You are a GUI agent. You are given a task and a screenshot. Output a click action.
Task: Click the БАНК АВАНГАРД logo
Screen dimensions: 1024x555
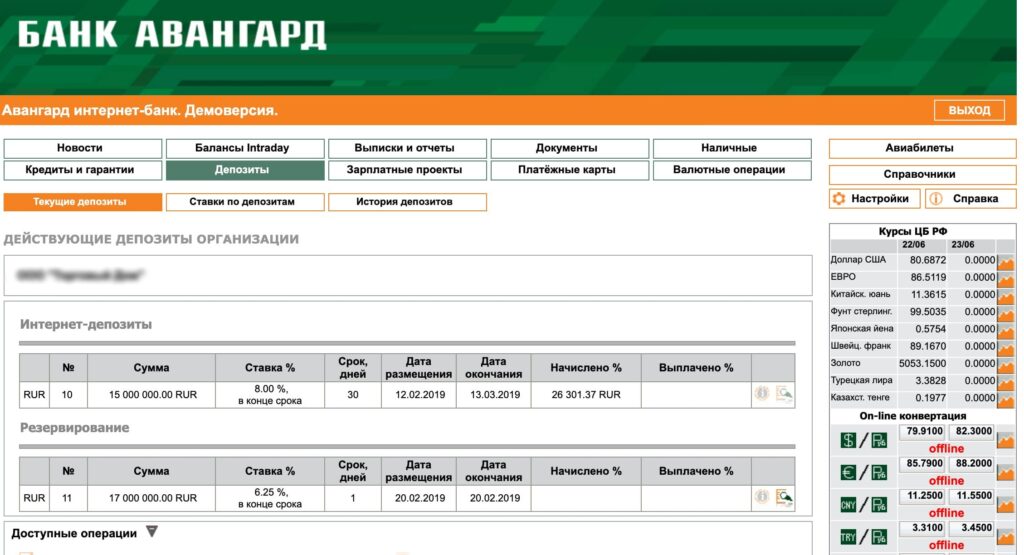coord(171,35)
